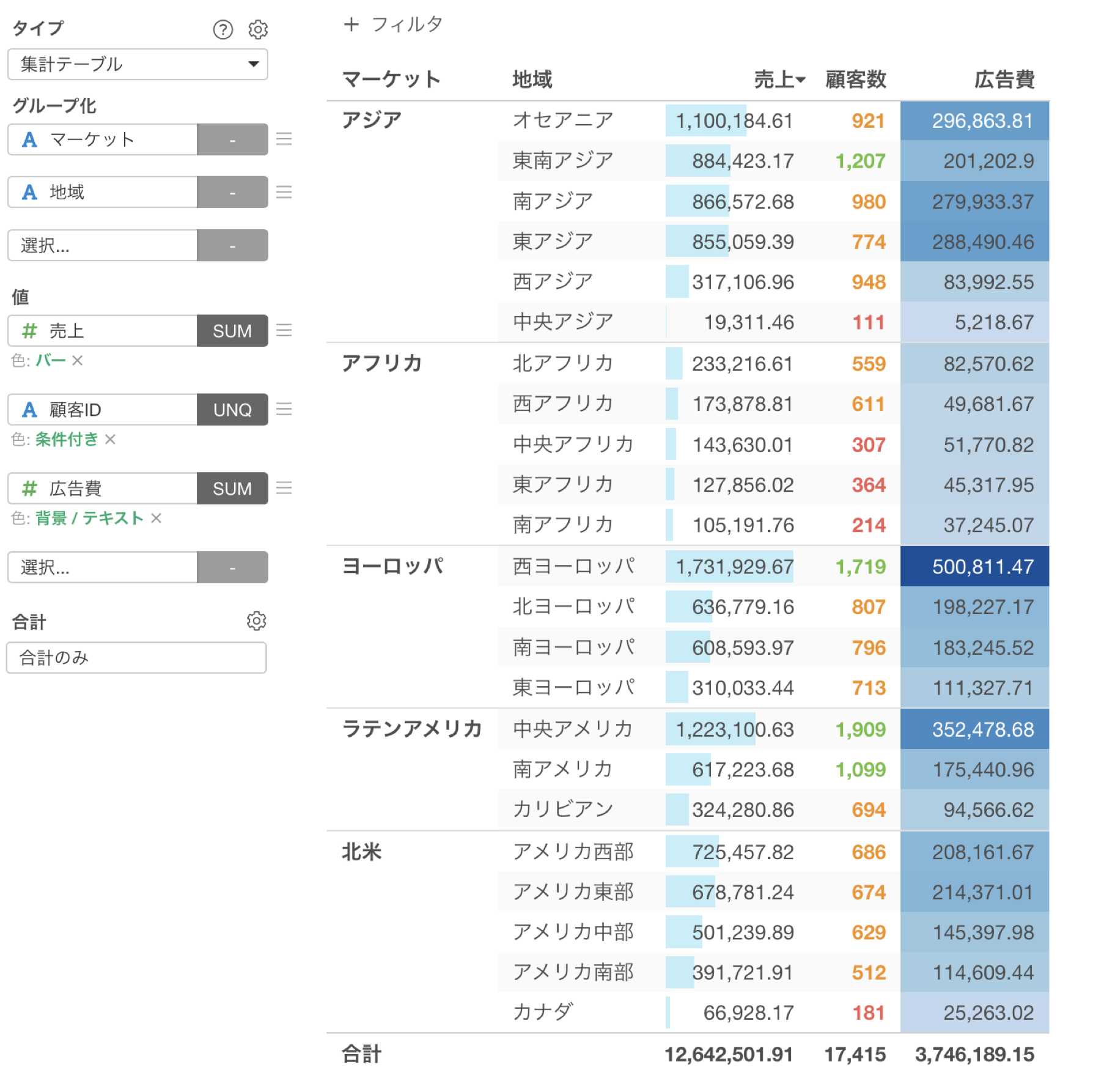Open the 背景 / テキスト color setting link
Image resolution: width=1104 pixels, height=1092 pixels.
(89, 518)
